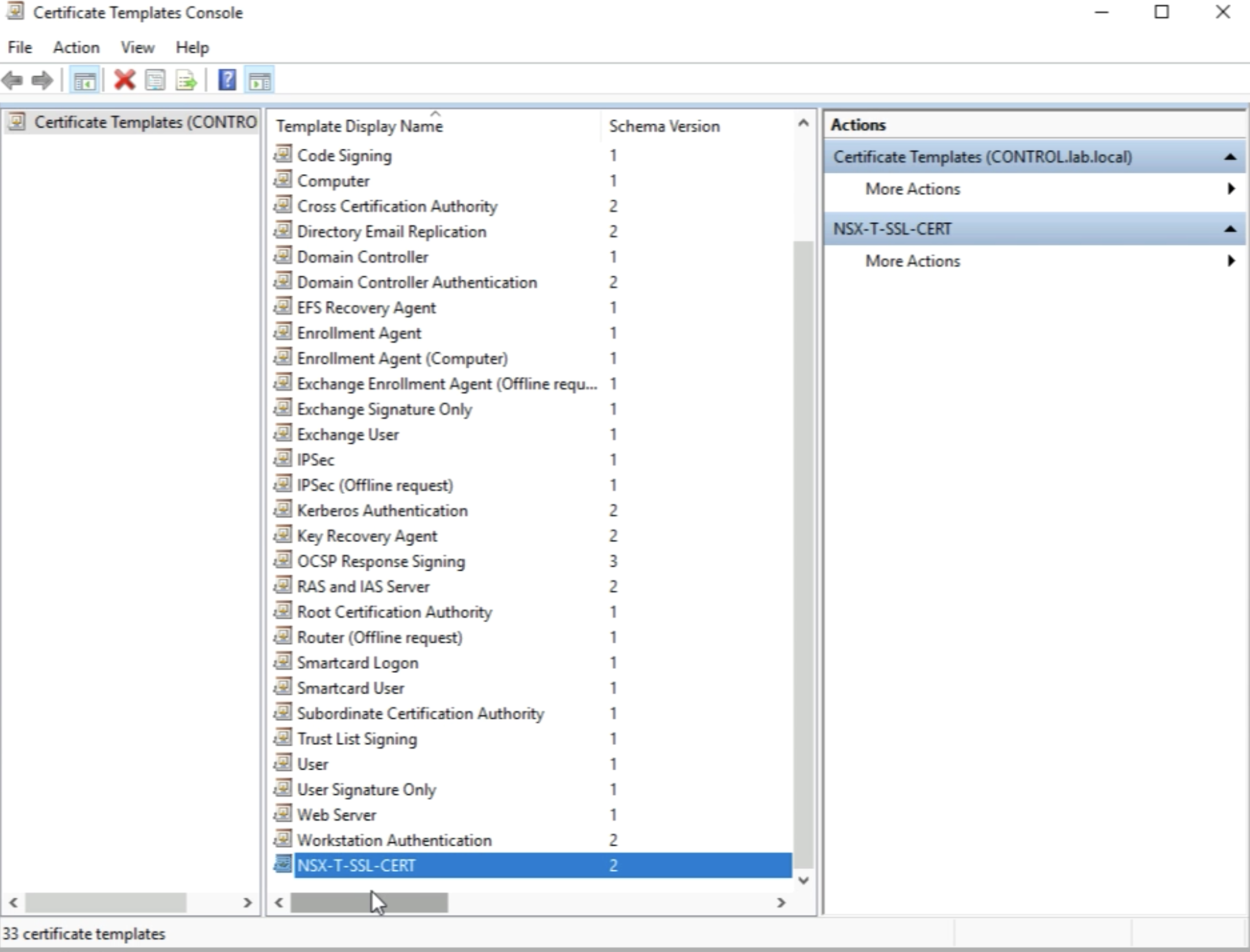Click the Export List toolbar icon
Viewport: 1250px width, 952px height.
(186, 80)
